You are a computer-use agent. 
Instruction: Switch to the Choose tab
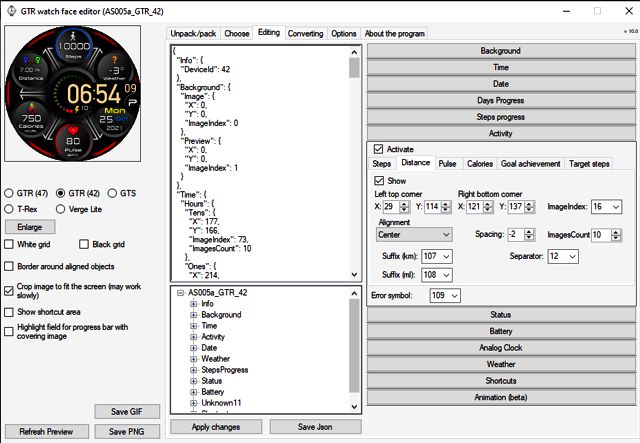click(x=237, y=33)
